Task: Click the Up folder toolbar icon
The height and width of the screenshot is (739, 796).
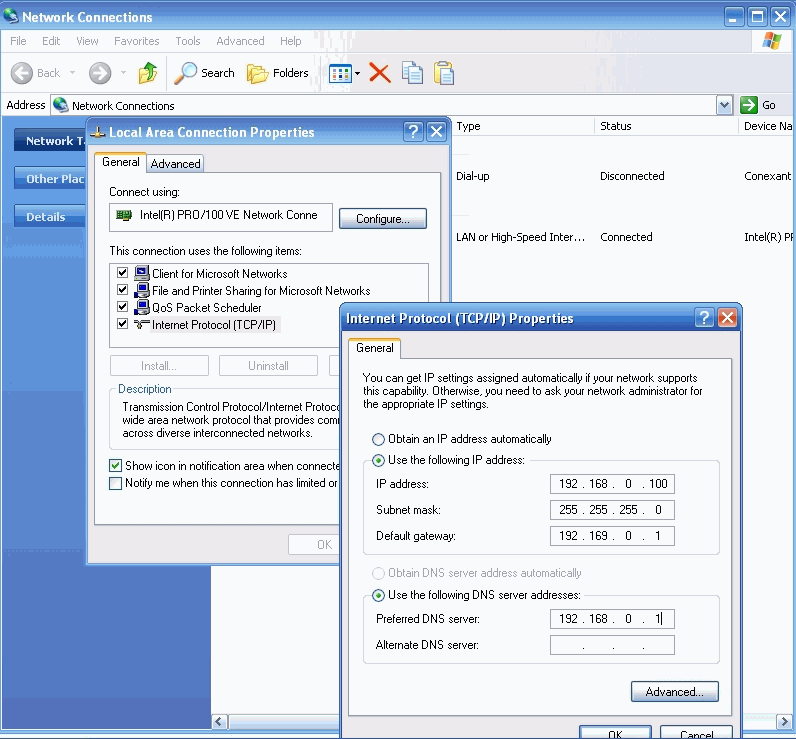Action: point(148,73)
